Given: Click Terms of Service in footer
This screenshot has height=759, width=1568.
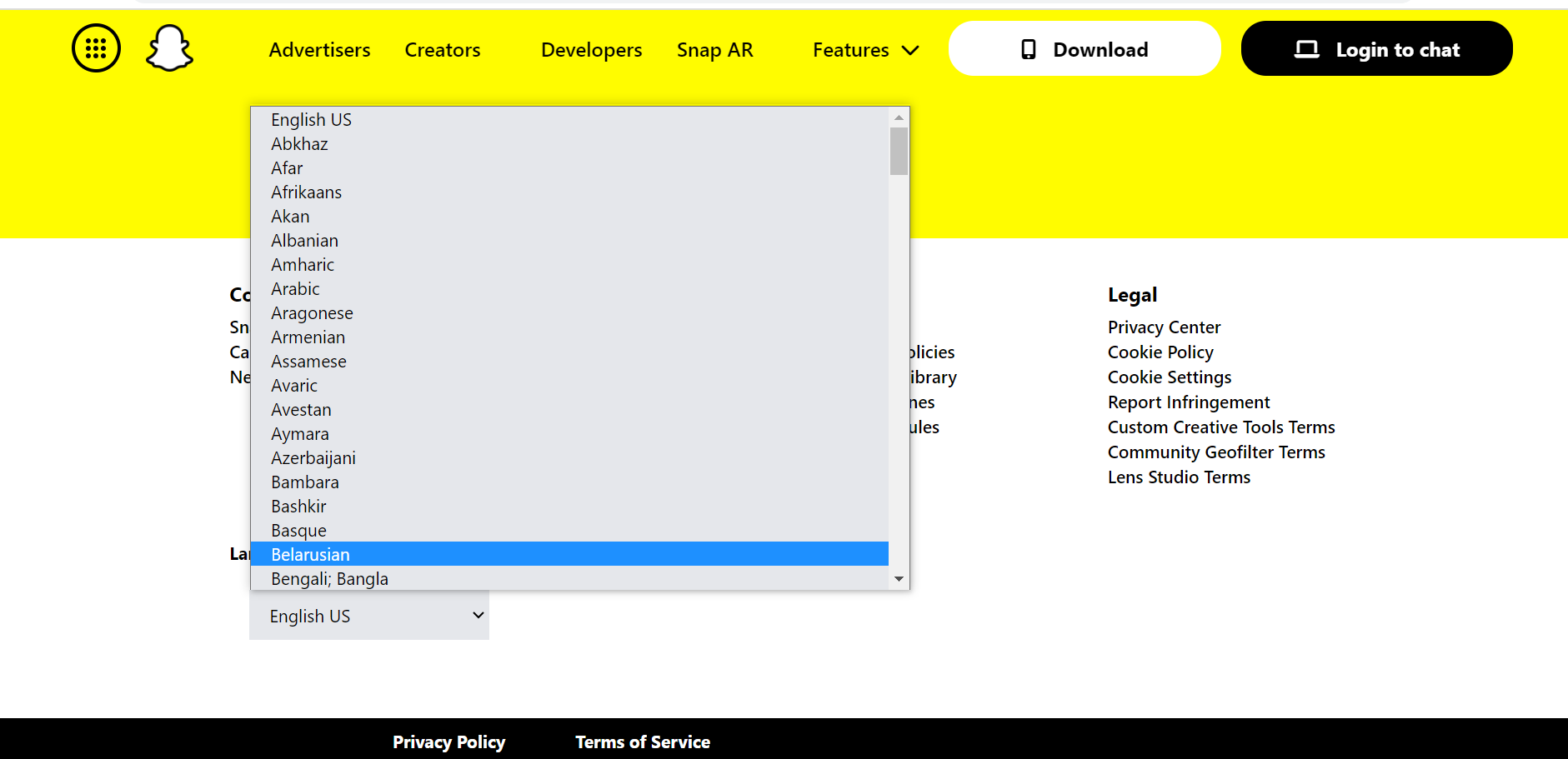Looking at the screenshot, I should [643, 742].
